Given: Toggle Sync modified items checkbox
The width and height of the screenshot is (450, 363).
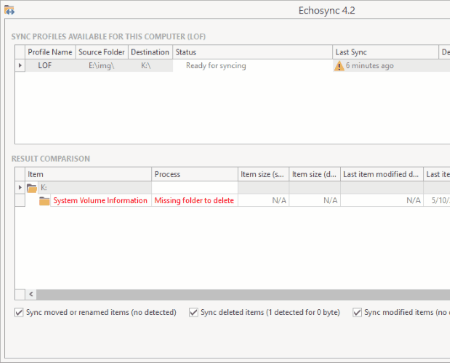Looking at the screenshot, I should [x=357, y=312].
